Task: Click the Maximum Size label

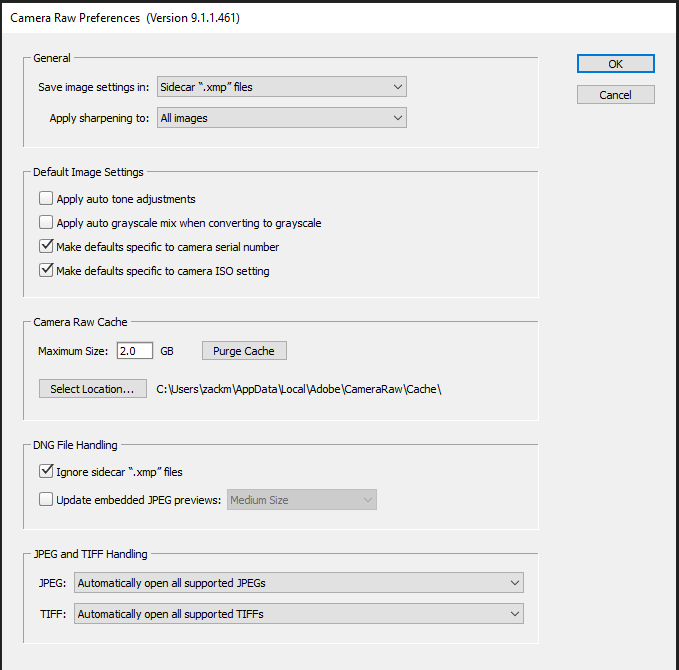Action: [73, 351]
